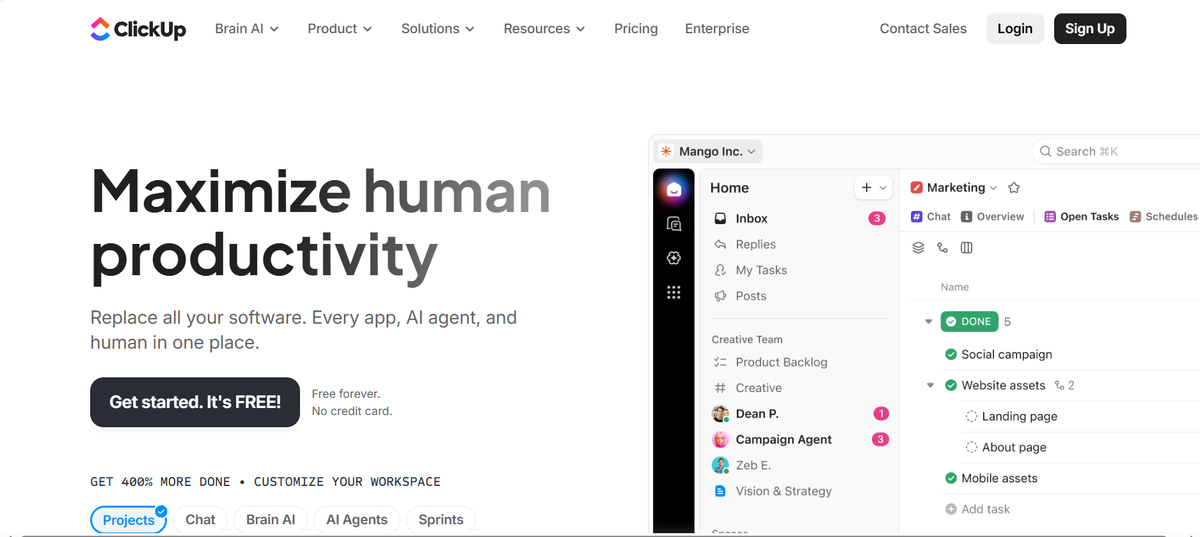Click the Login button
This screenshot has height=537, width=1200.
(x=1015, y=29)
